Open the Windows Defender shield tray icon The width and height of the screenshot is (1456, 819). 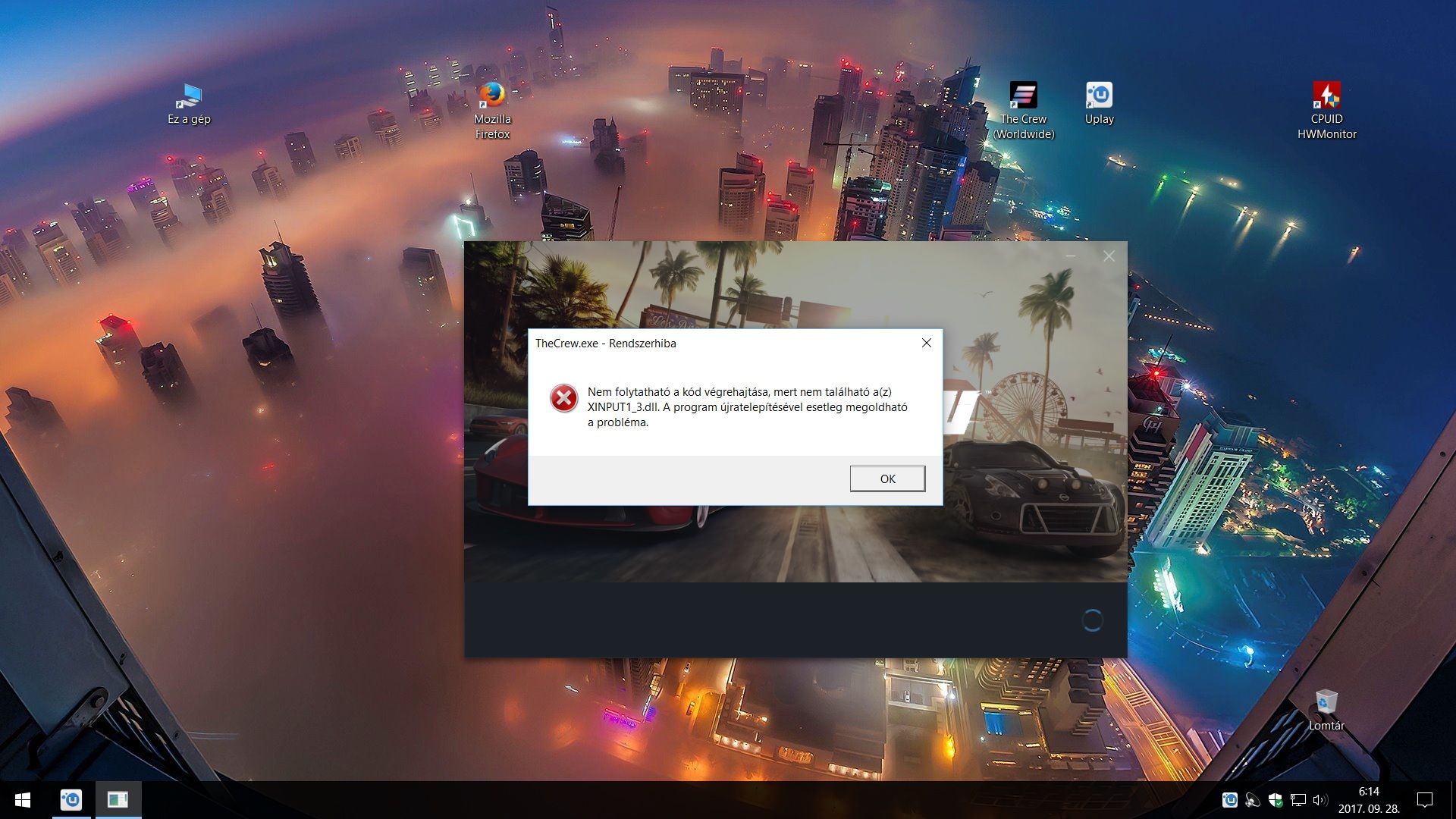[1276, 800]
